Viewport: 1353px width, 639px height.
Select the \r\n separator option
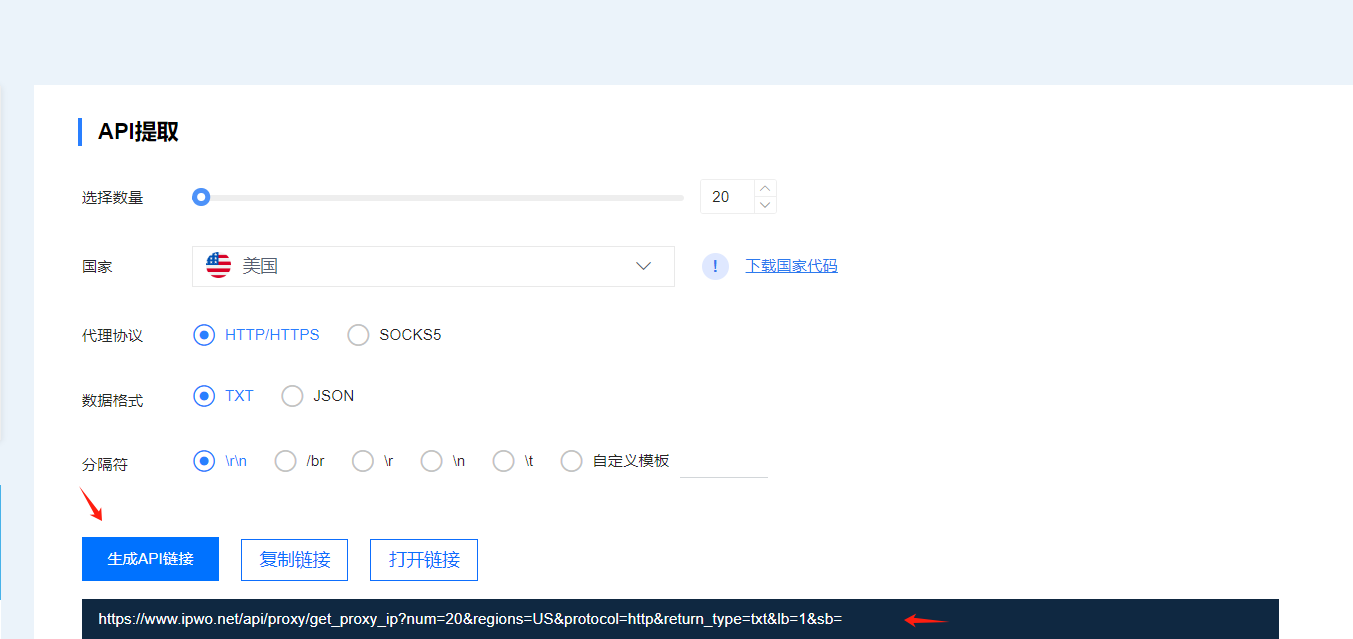point(204,461)
